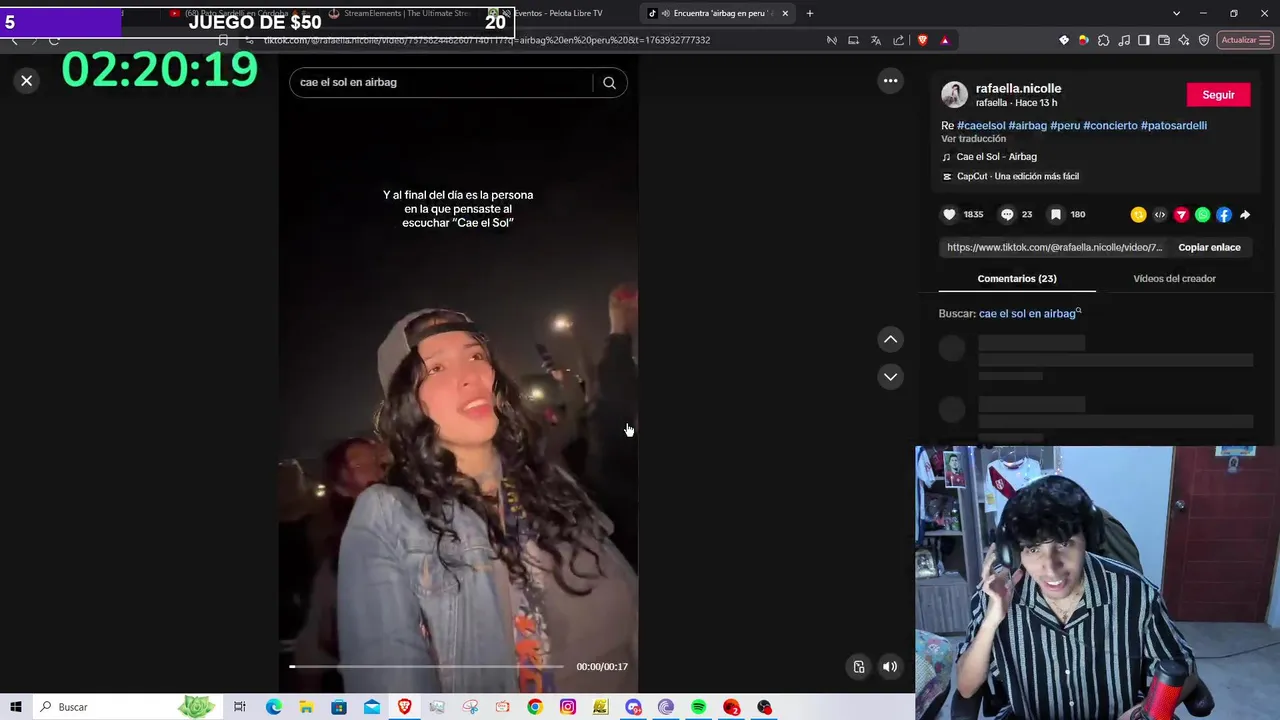The height and width of the screenshot is (720, 1280).
Task: Click the share page icon in address bar
Action: click(x=898, y=40)
